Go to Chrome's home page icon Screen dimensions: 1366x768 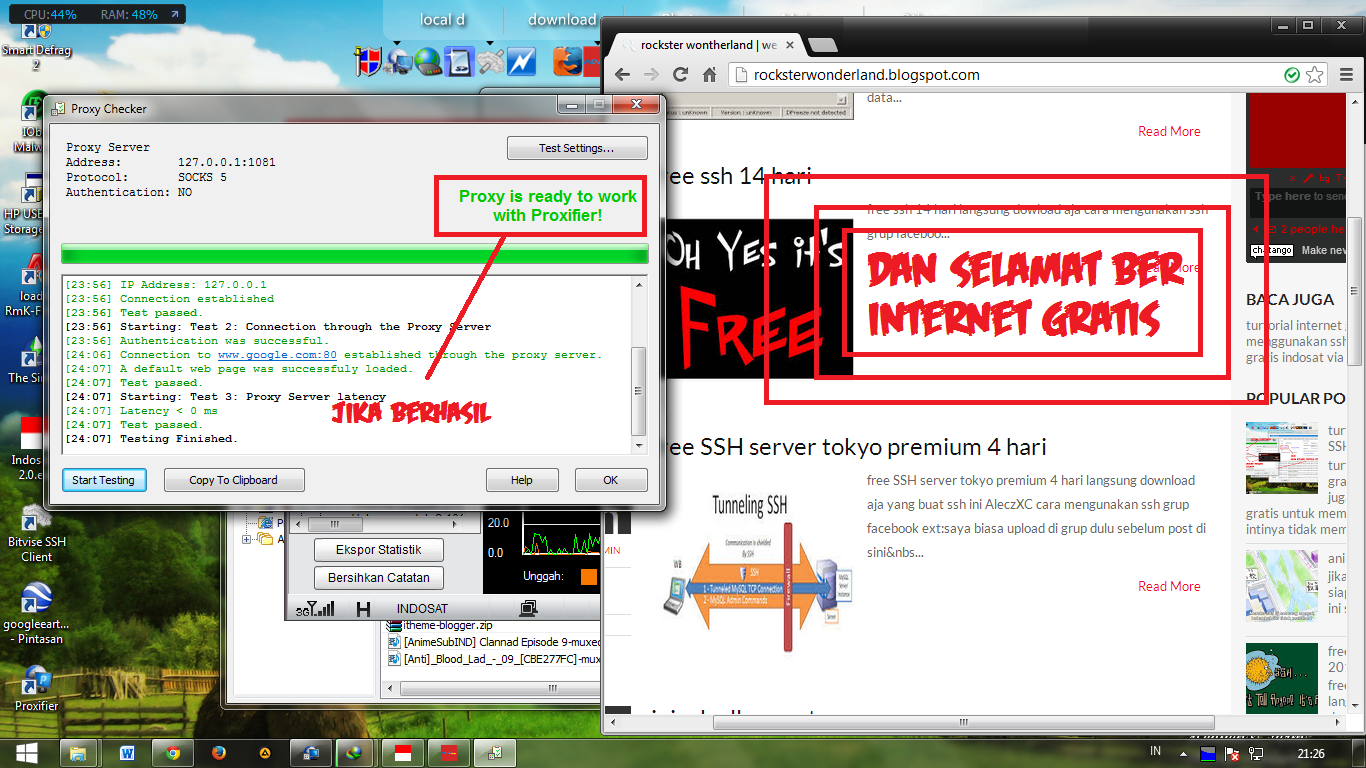[x=710, y=75]
